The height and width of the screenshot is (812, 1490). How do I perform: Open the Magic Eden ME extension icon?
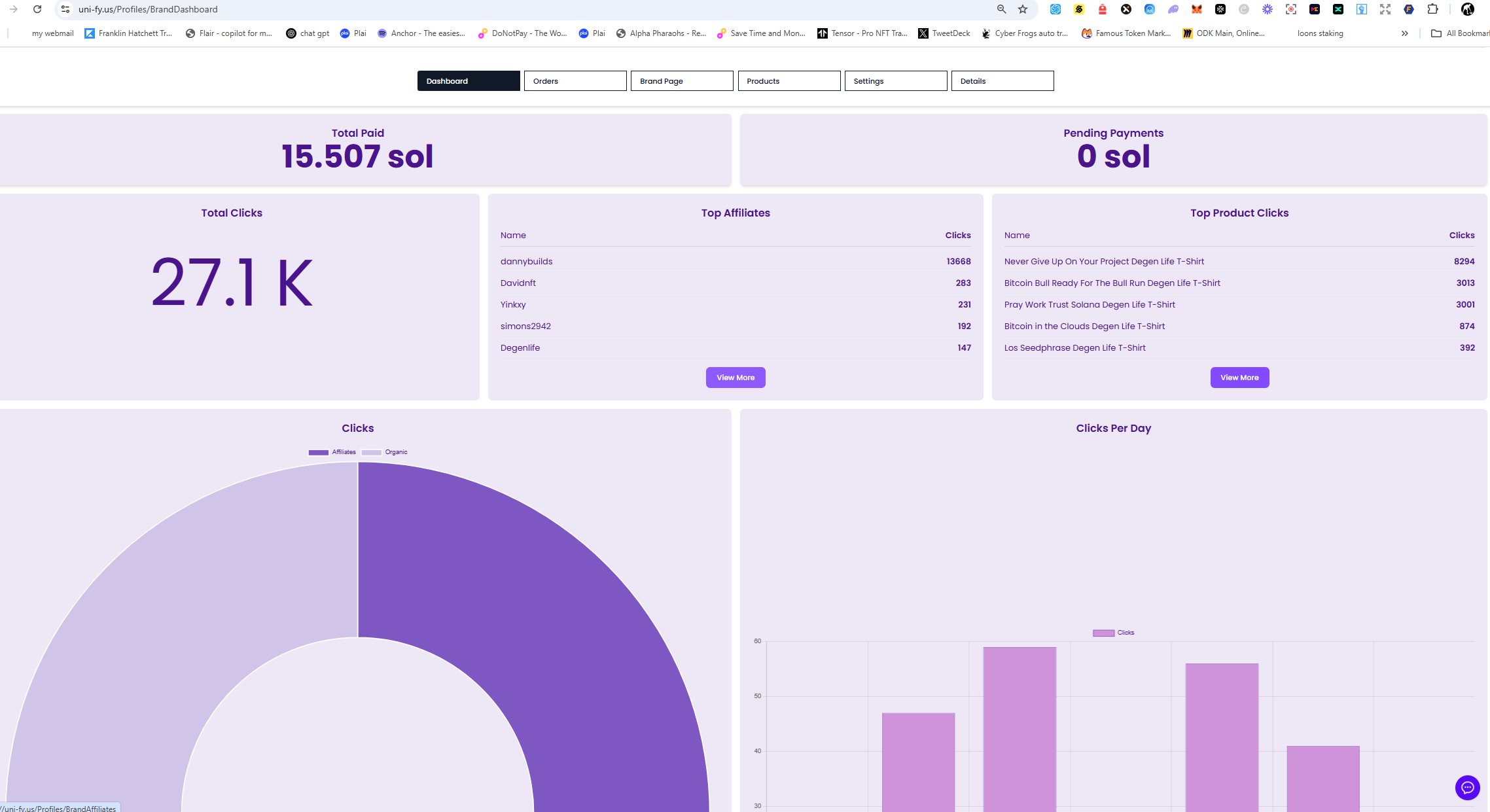point(1315,9)
